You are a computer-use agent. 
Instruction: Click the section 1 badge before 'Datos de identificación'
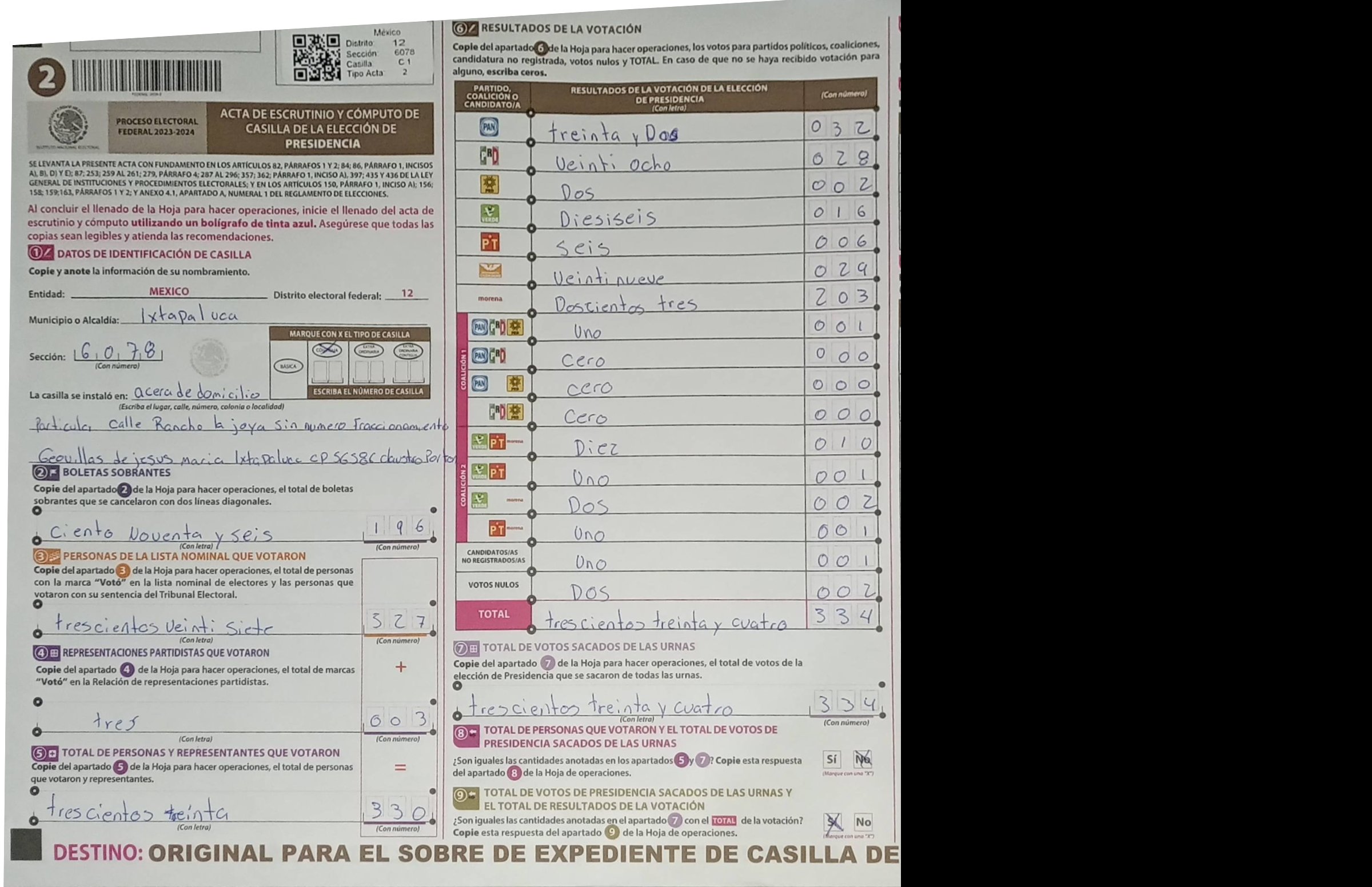(41, 254)
